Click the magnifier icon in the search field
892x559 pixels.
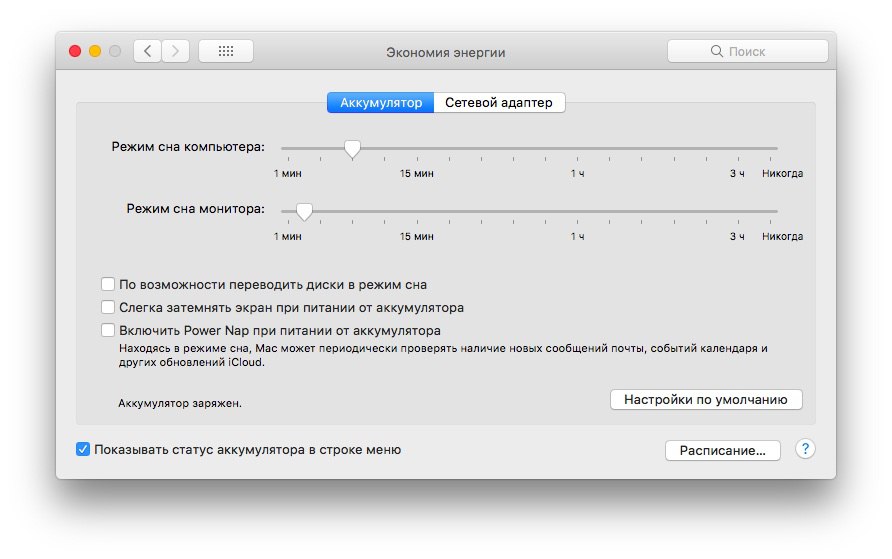(716, 51)
